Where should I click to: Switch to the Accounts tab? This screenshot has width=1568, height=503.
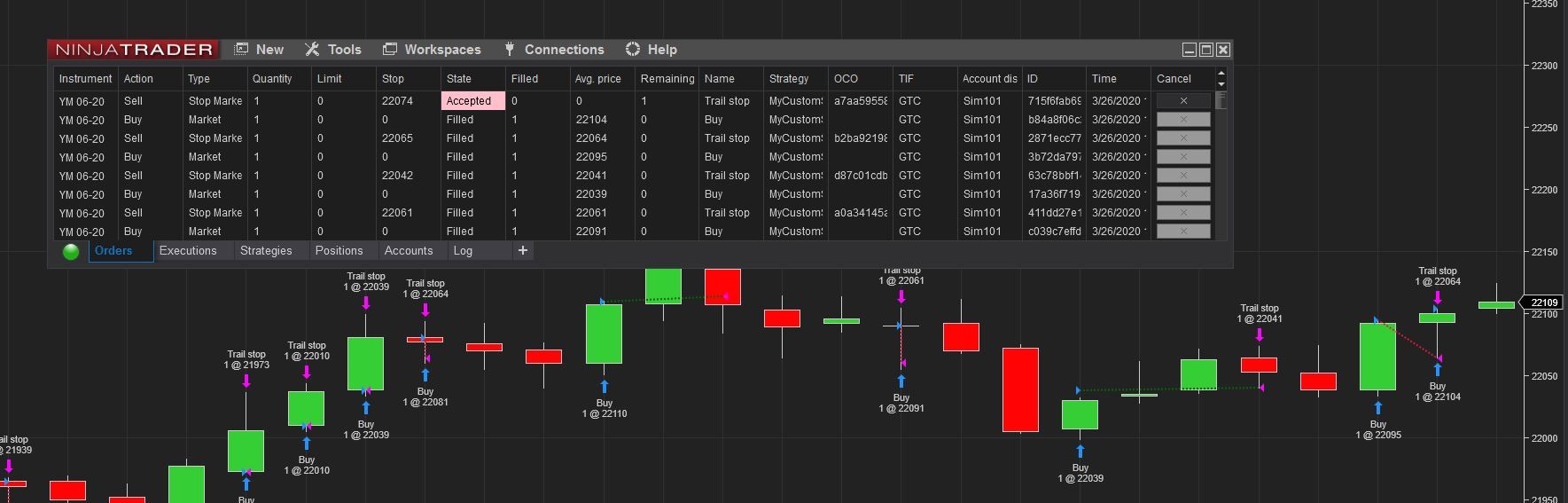coord(409,251)
